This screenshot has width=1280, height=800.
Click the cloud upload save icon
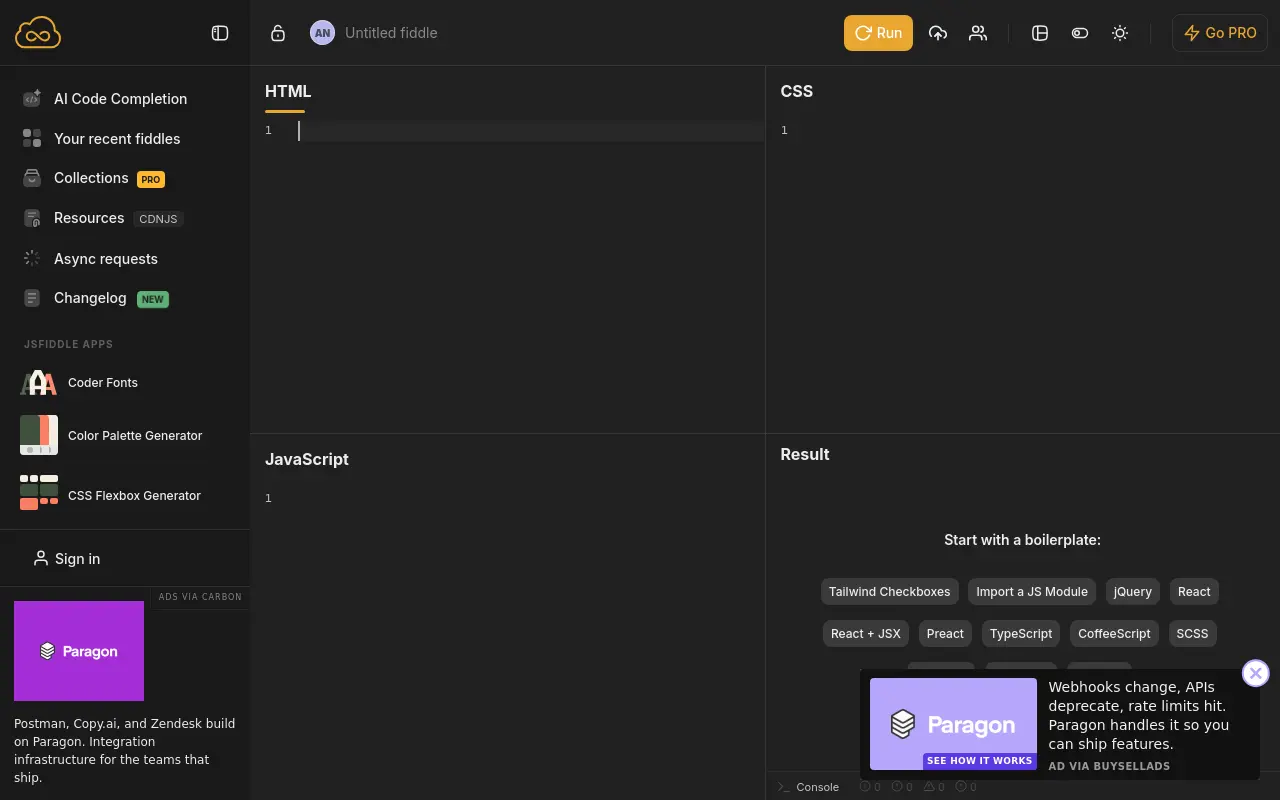pyautogui.click(x=938, y=33)
